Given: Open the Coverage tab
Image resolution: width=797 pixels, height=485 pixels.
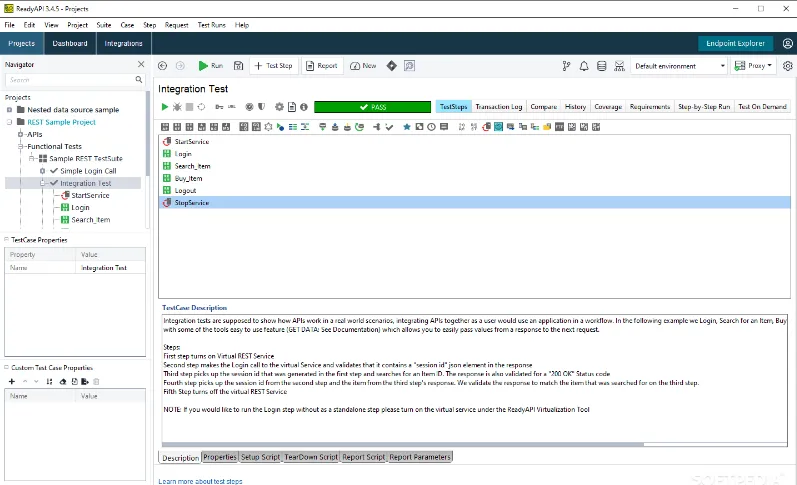Looking at the screenshot, I should point(608,107).
